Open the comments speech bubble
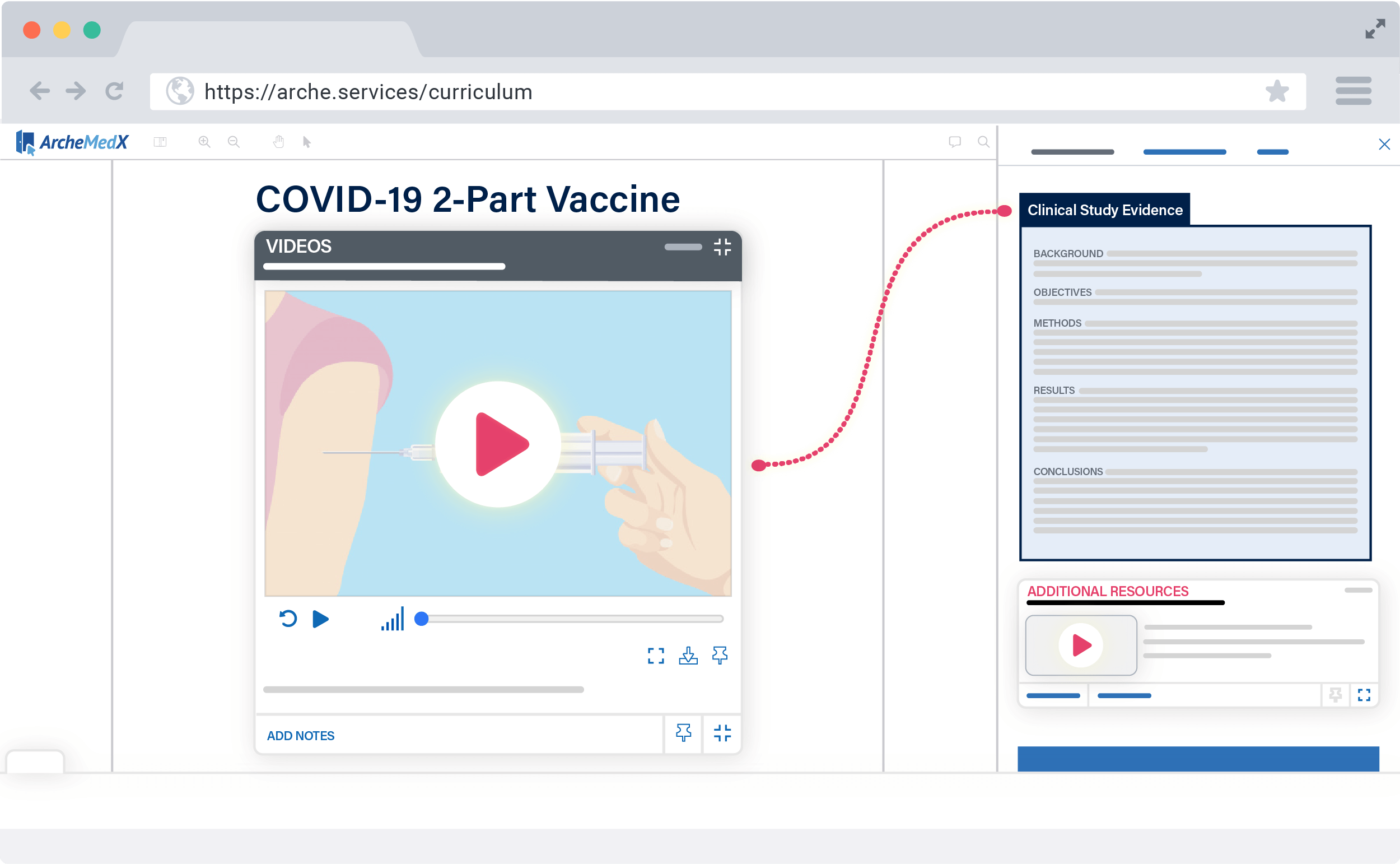This screenshot has width=1400, height=864. (955, 142)
